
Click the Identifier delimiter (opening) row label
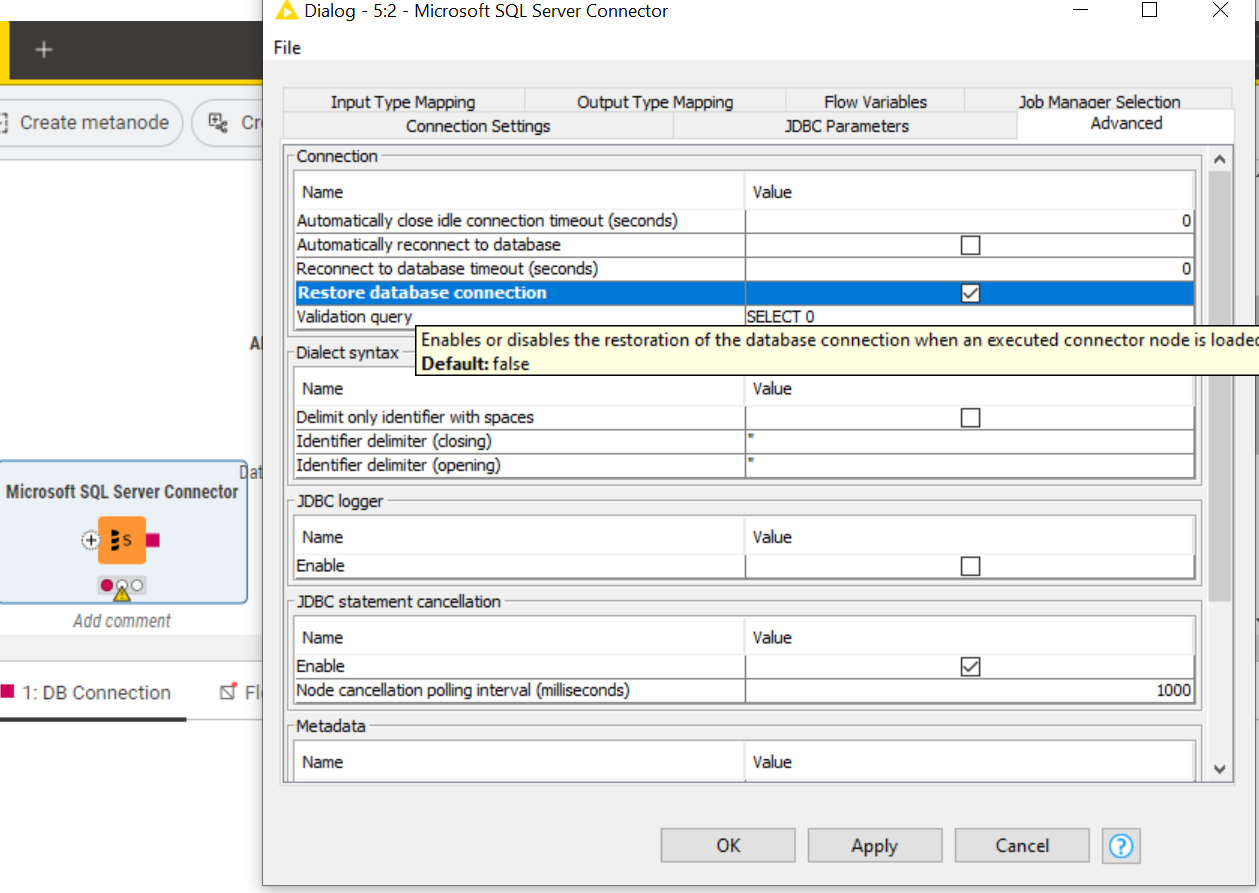[399, 465]
